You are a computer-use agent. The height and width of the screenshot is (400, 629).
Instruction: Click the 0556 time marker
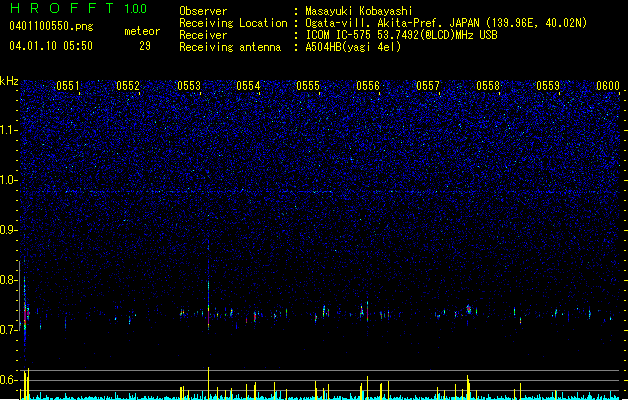click(368, 86)
